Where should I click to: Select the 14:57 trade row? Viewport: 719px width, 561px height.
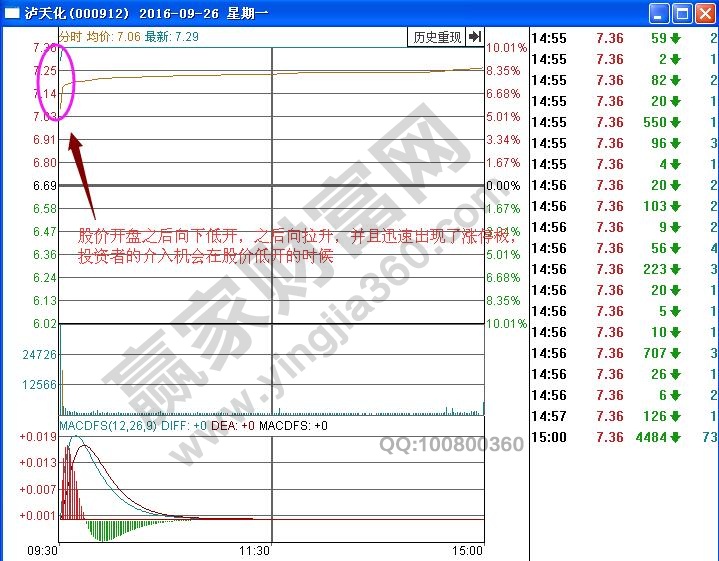[620, 416]
